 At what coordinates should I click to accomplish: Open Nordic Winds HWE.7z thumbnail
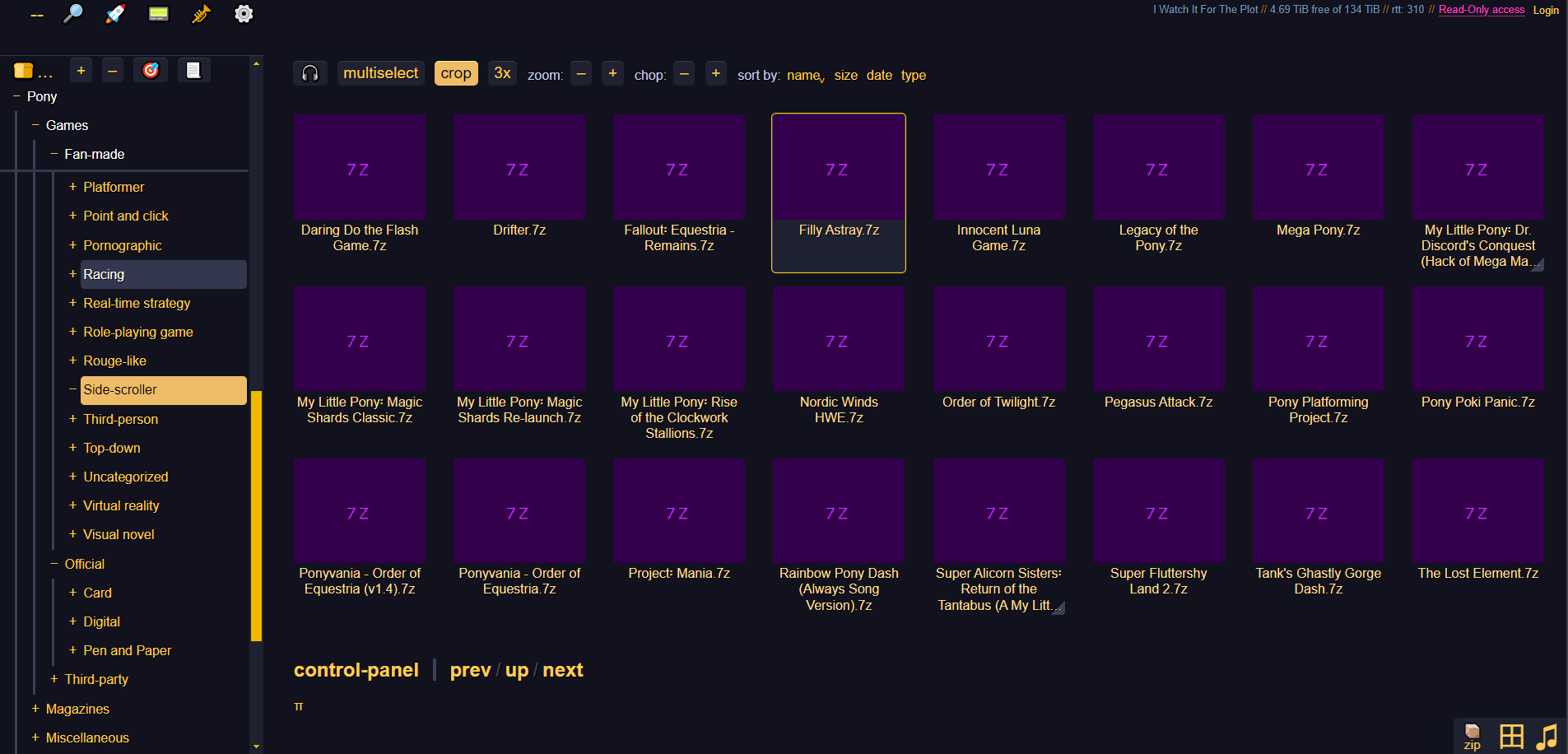(x=839, y=339)
